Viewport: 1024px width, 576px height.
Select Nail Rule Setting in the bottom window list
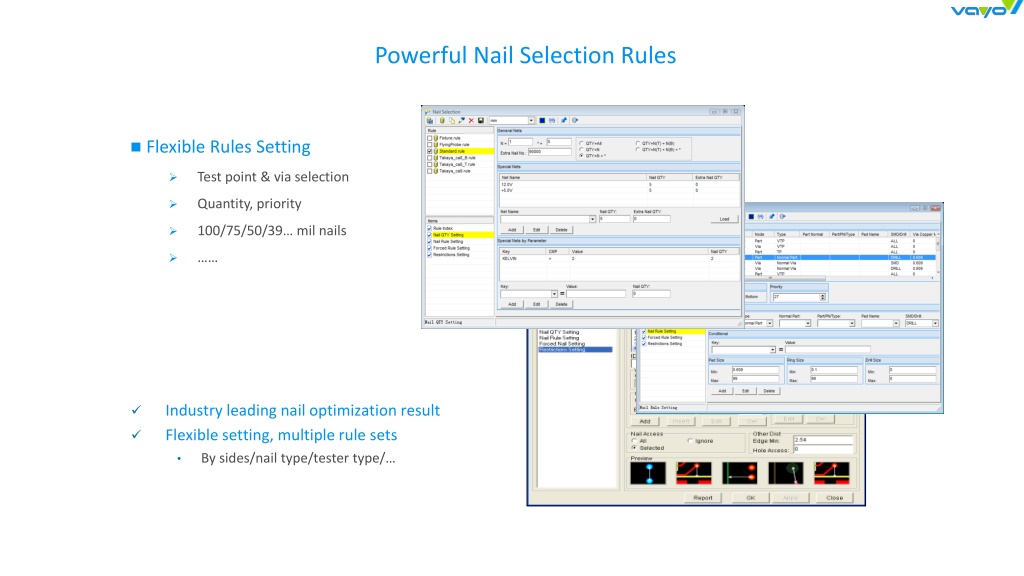pos(559,338)
